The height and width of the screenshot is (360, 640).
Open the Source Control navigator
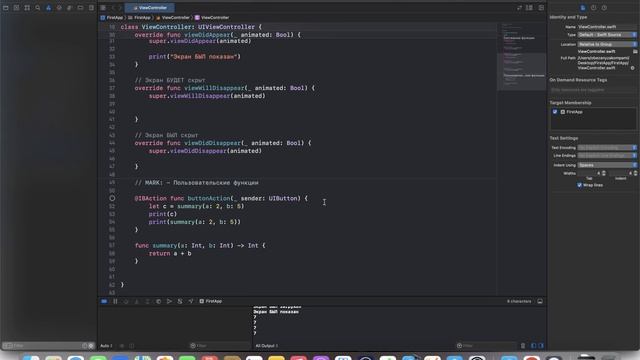coord(16,8)
